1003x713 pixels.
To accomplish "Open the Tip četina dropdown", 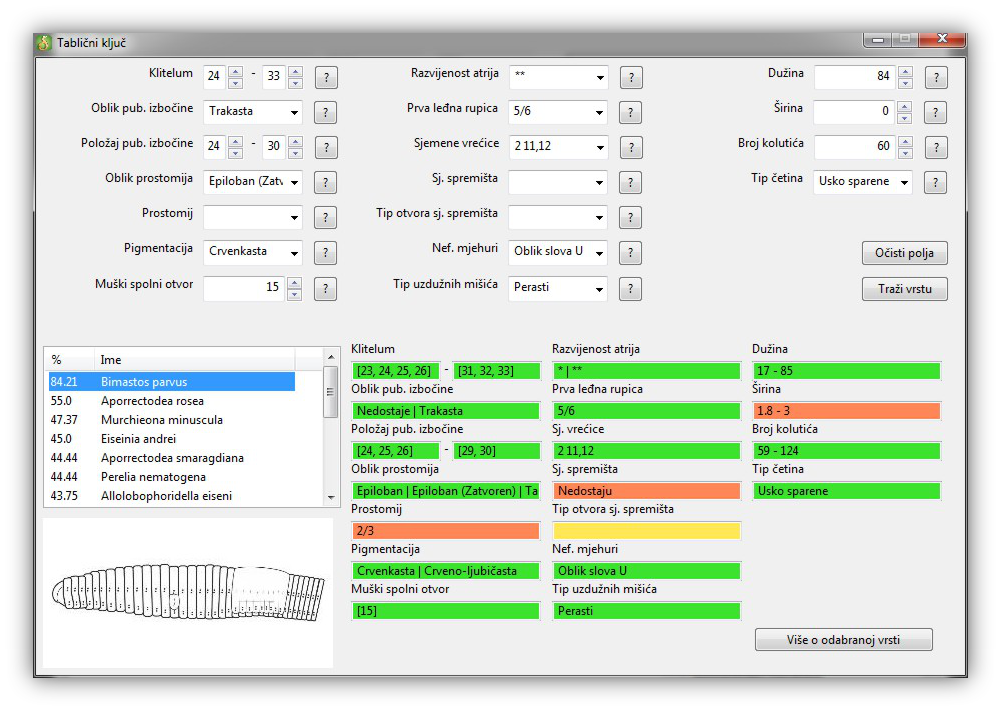I will 904,183.
